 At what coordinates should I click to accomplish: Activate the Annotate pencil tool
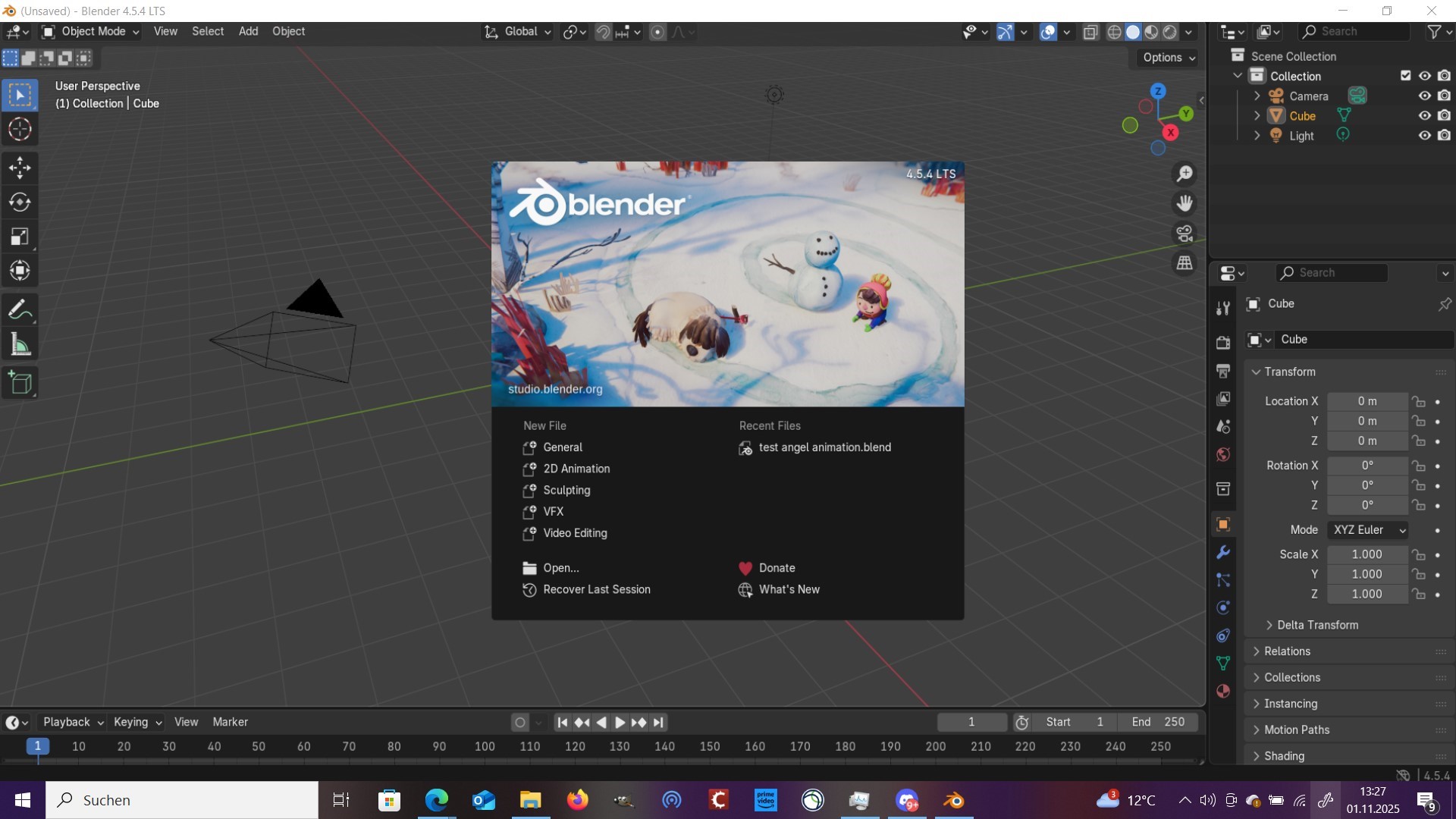[x=20, y=310]
